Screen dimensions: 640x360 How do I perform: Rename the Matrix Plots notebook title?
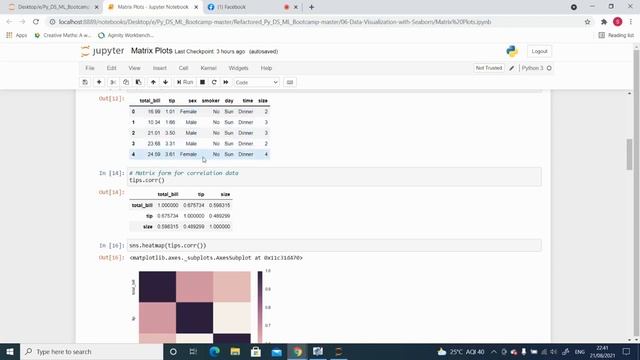pyautogui.click(x=151, y=51)
